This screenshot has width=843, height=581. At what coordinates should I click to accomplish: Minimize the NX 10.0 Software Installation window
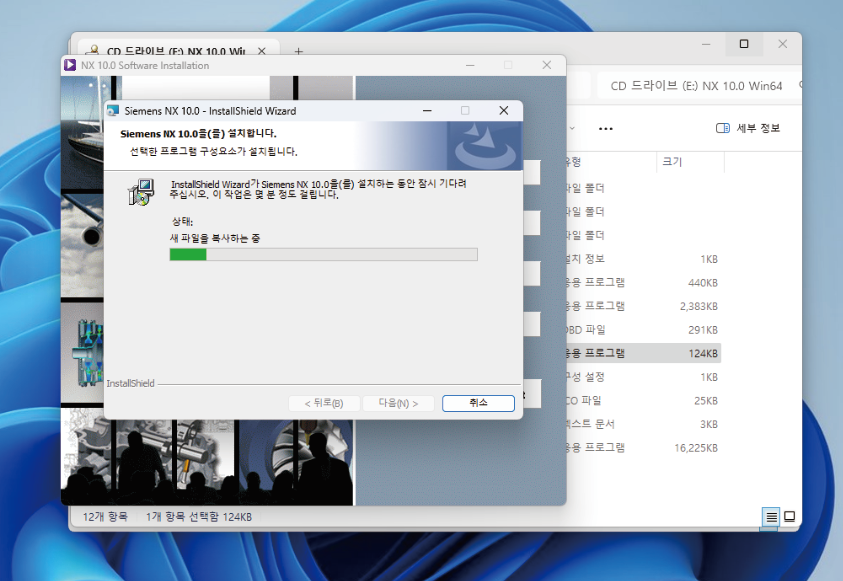[x=470, y=65]
